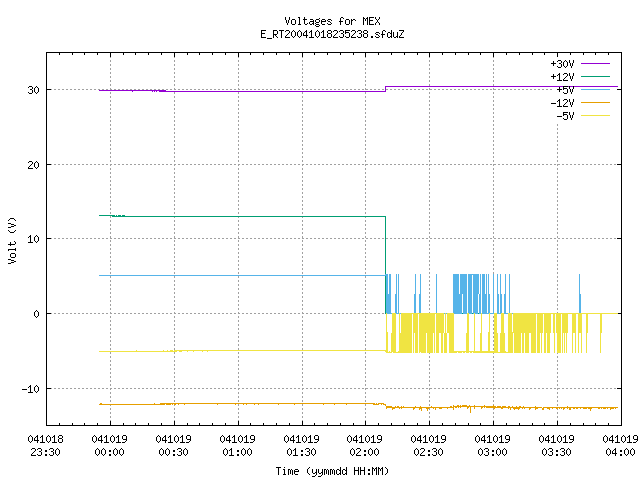Click the chart title 'Voltages for MEX'
The image size is (640, 480).
(x=332, y=21)
